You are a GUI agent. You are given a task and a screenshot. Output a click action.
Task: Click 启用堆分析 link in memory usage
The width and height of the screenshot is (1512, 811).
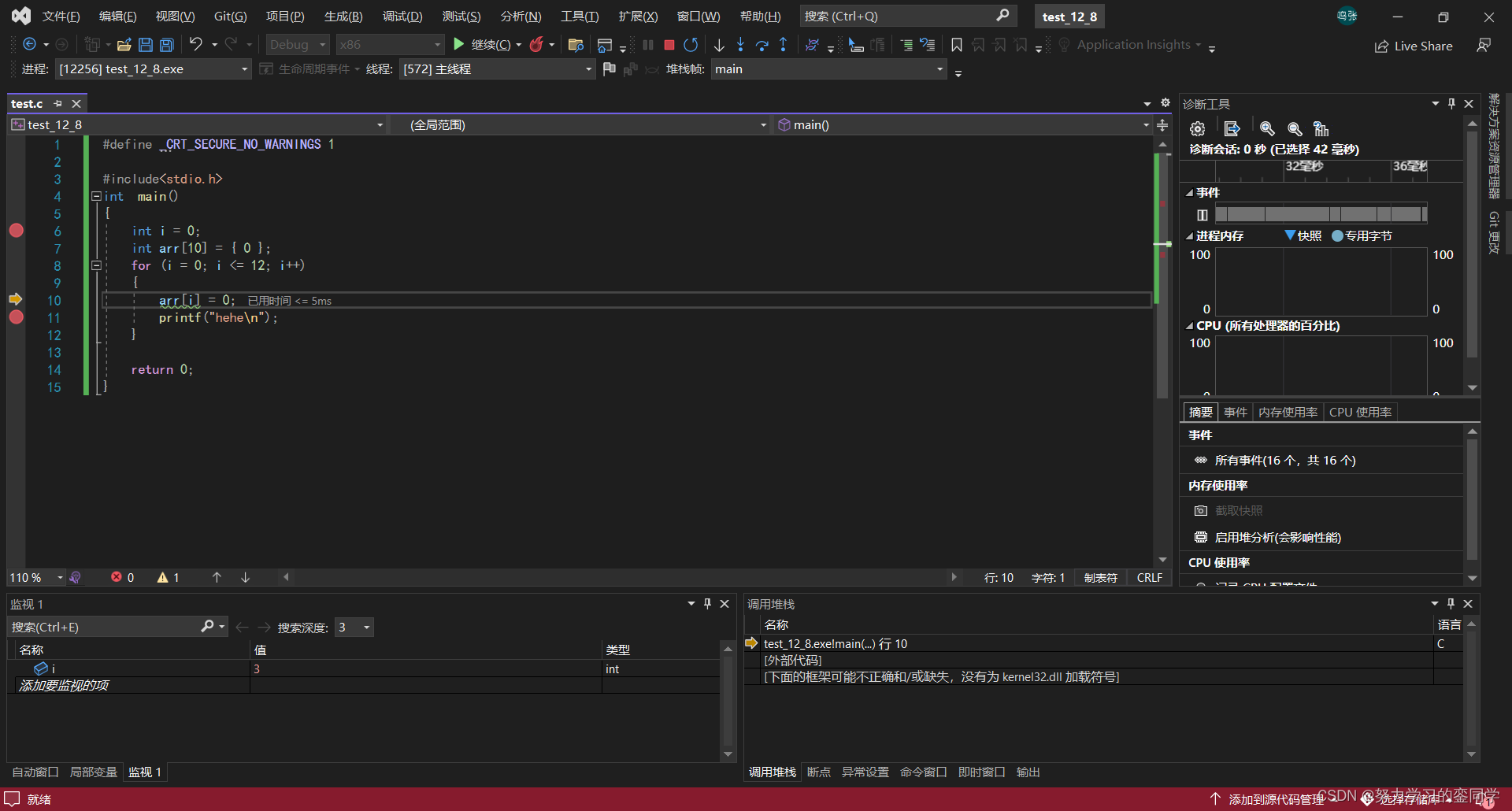click(1277, 537)
